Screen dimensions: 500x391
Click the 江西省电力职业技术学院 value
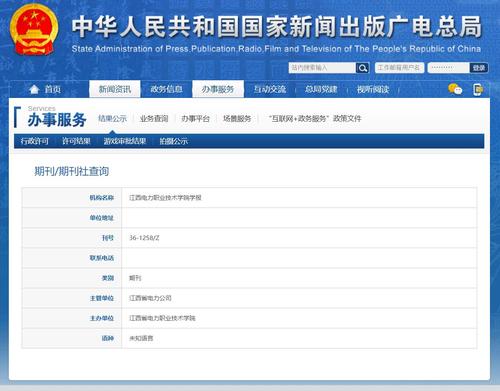(162, 318)
